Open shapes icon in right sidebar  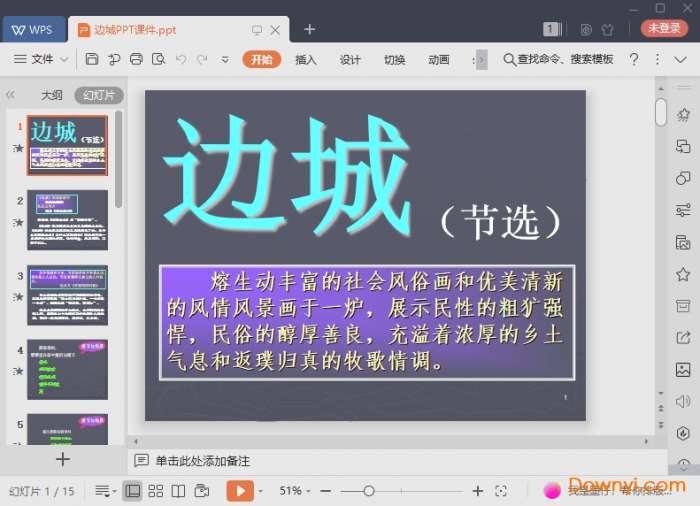pyautogui.click(x=683, y=178)
